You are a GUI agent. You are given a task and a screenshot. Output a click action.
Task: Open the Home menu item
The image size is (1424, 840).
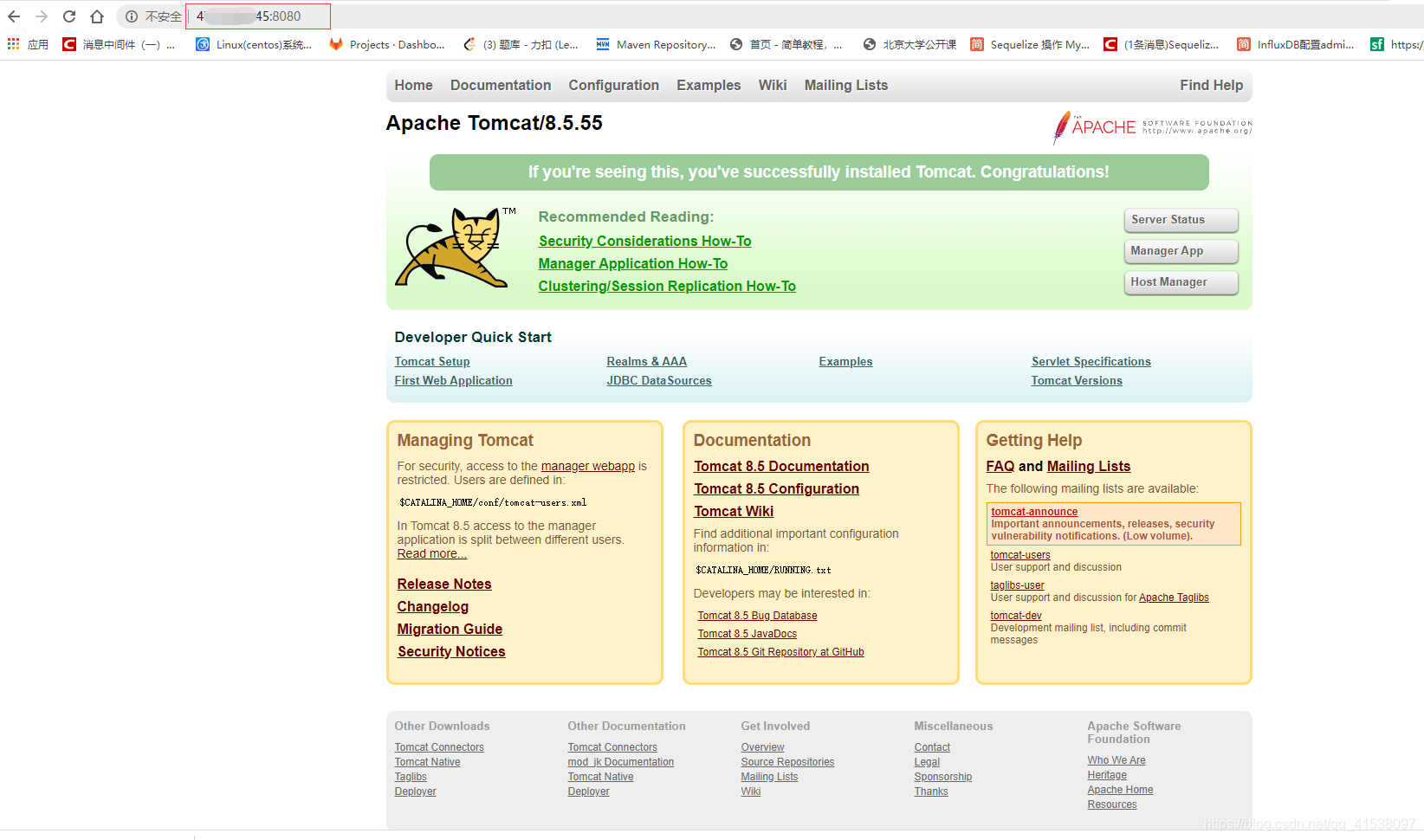[413, 85]
